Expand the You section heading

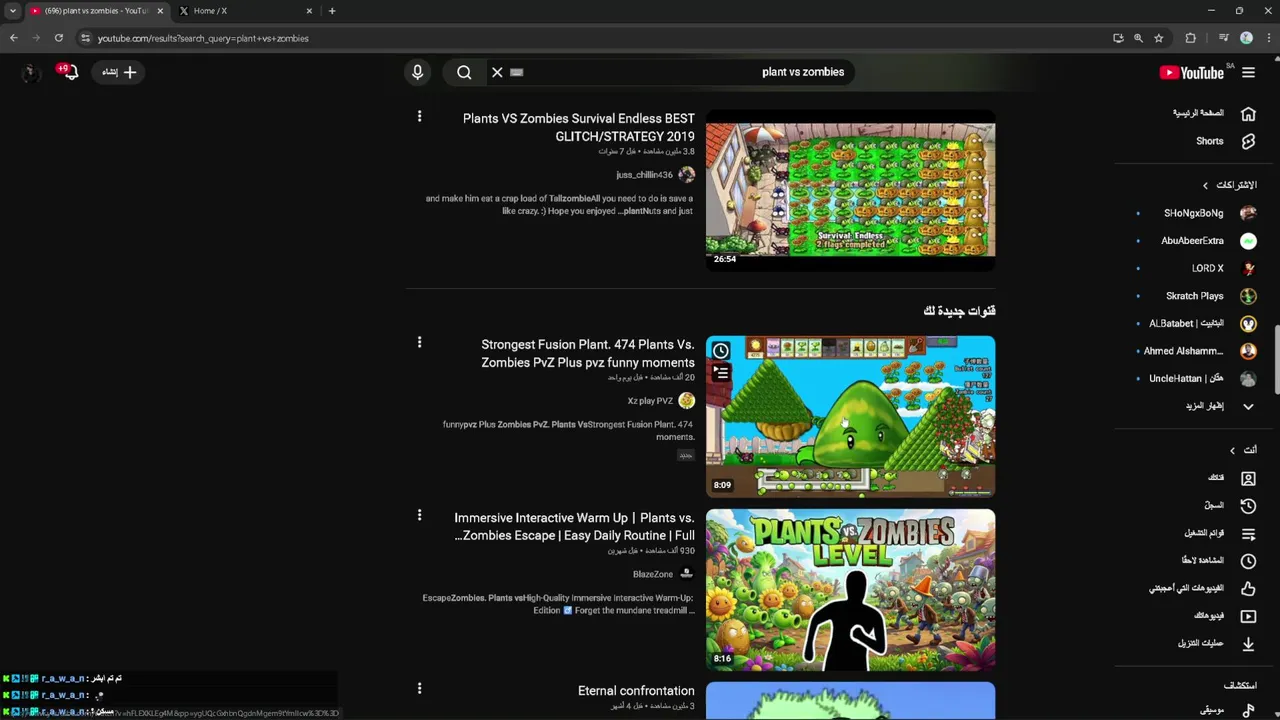coord(1242,450)
